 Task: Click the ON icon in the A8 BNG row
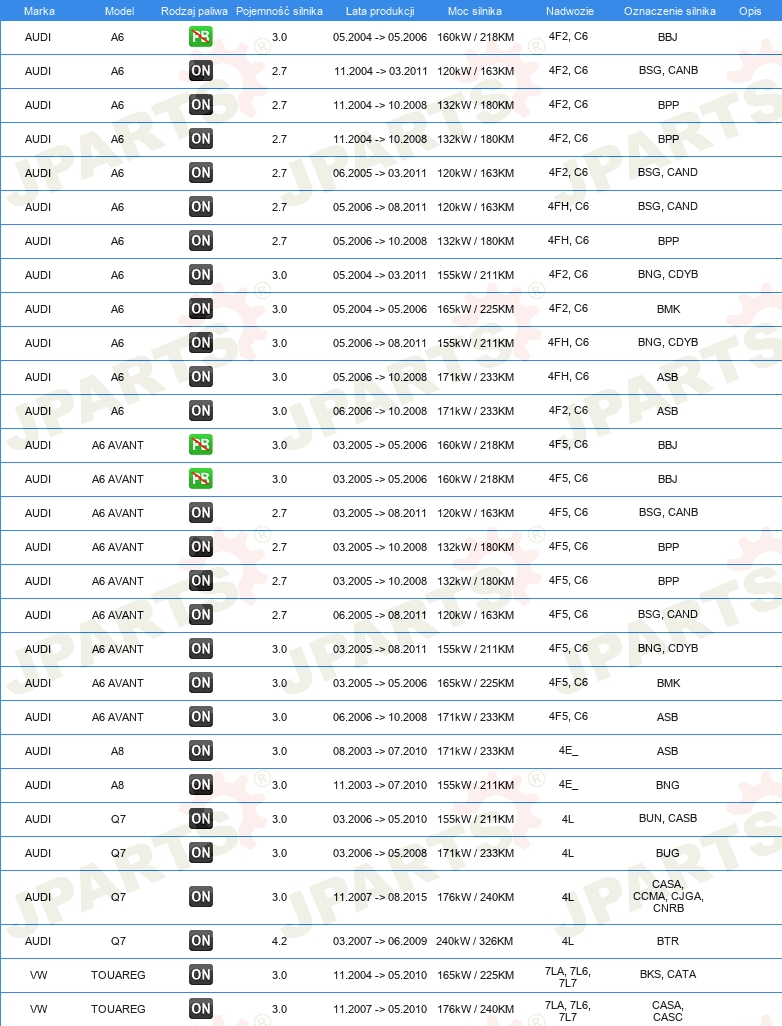(200, 785)
